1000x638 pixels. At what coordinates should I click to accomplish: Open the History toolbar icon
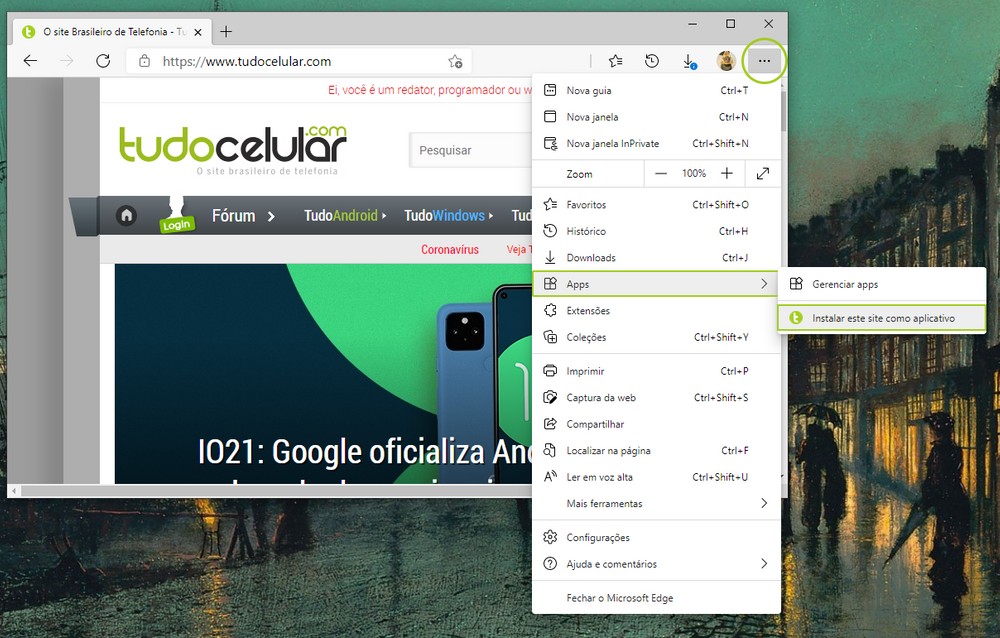coord(652,61)
